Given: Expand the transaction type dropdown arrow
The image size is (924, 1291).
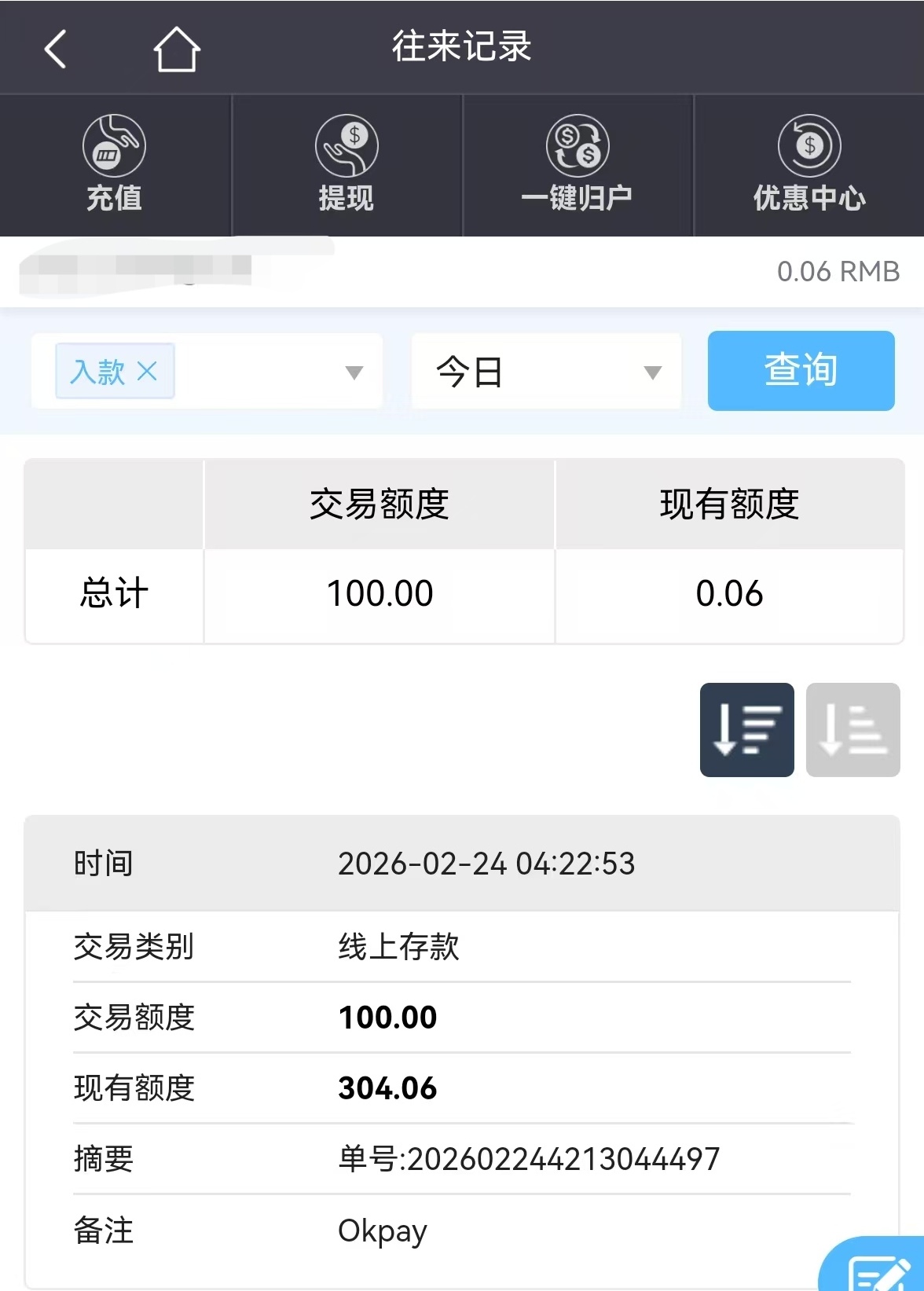Looking at the screenshot, I should click(354, 372).
